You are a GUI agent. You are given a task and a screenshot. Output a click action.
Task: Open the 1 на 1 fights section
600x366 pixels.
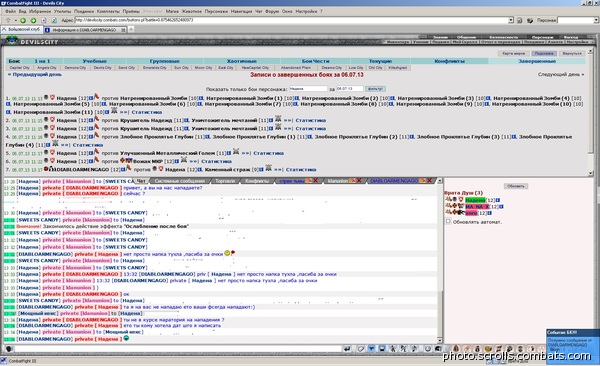point(42,61)
